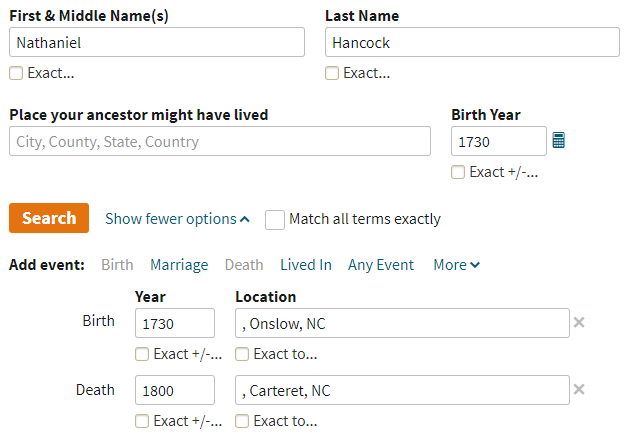Click the First Name field with Nathaniel
This screenshot has height=439, width=627.
point(157,42)
